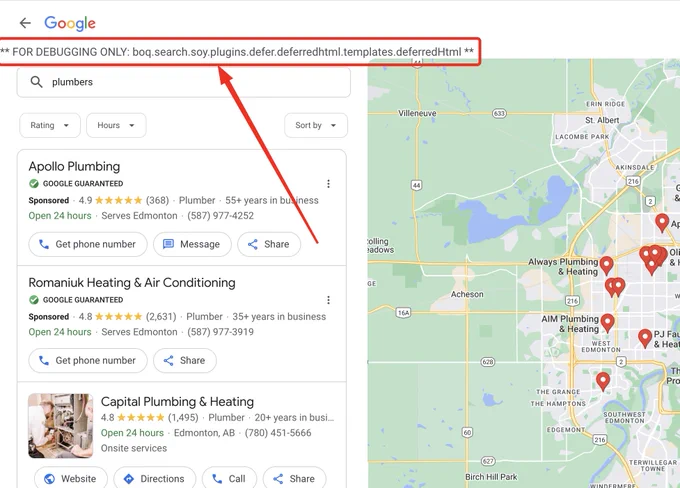Get phone number for Apollo Plumbing

(x=88, y=244)
